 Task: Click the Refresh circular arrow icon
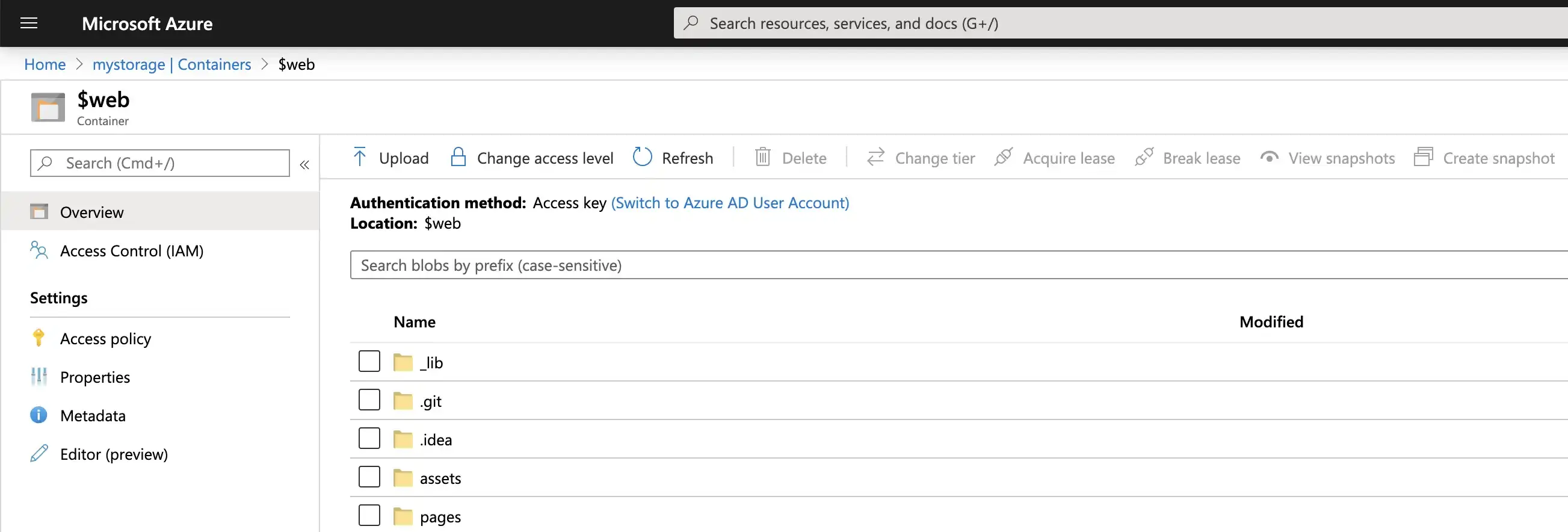[642, 157]
